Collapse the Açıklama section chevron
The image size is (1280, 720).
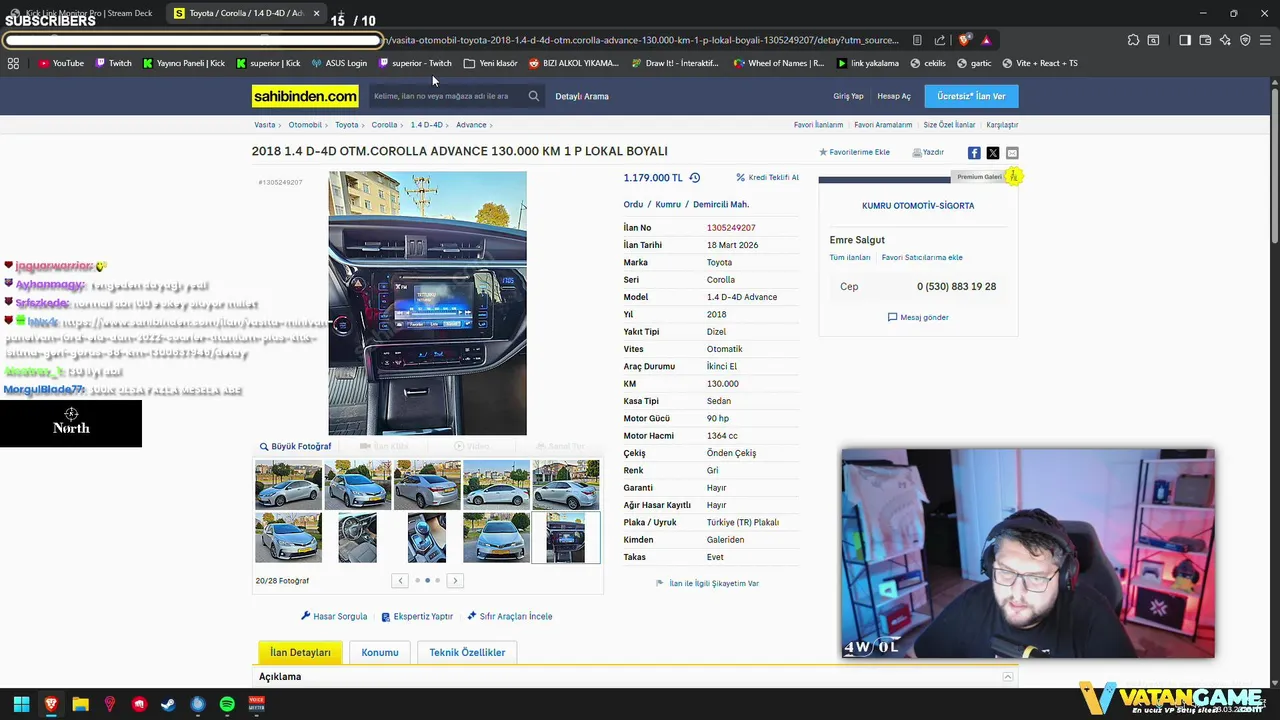pos(1008,677)
